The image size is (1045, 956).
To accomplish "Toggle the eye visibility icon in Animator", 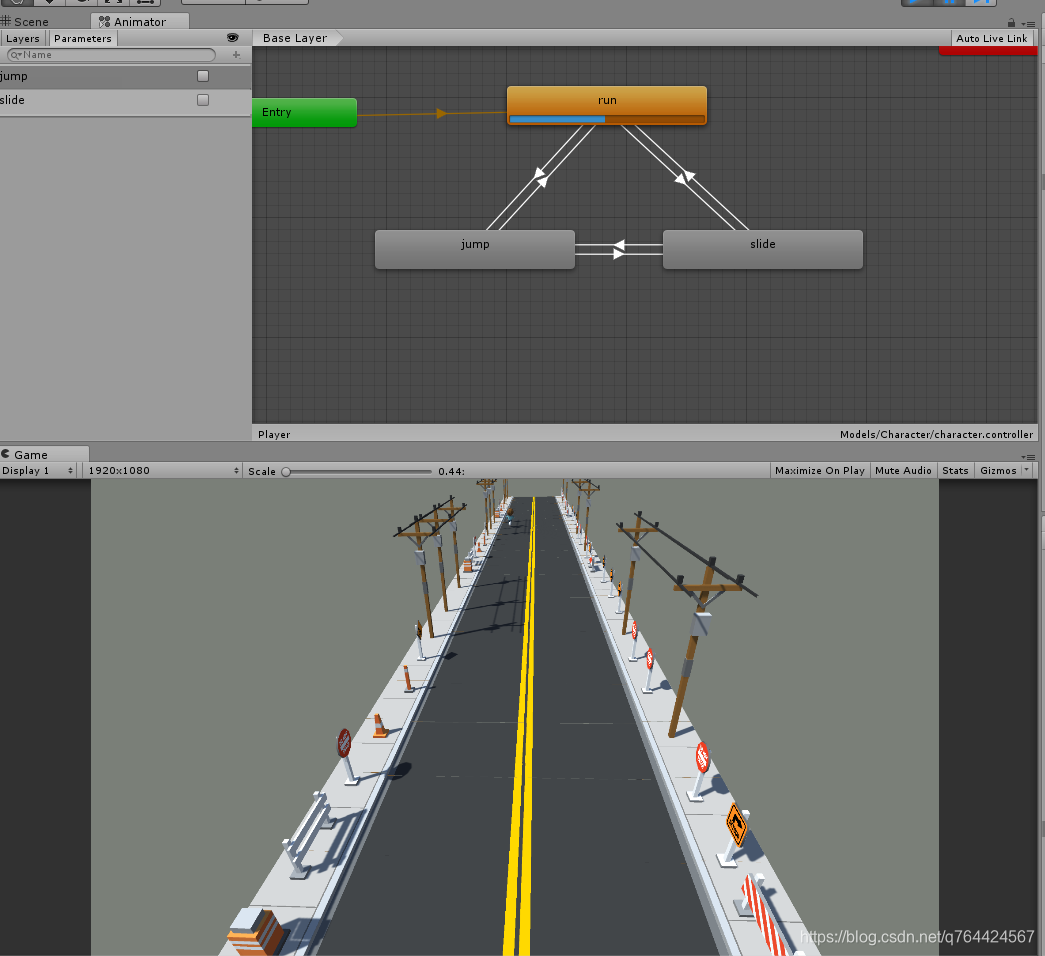I will pyautogui.click(x=233, y=38).
